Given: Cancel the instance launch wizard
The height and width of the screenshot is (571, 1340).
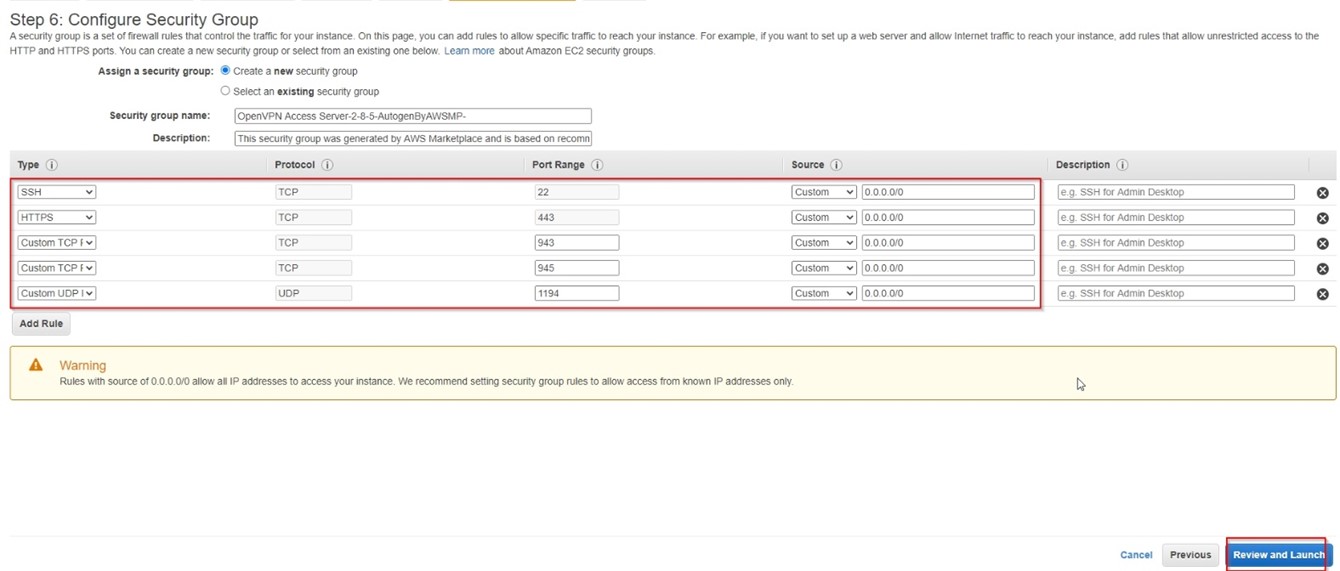Looking at the screenshot, I should coord(1136,555).
